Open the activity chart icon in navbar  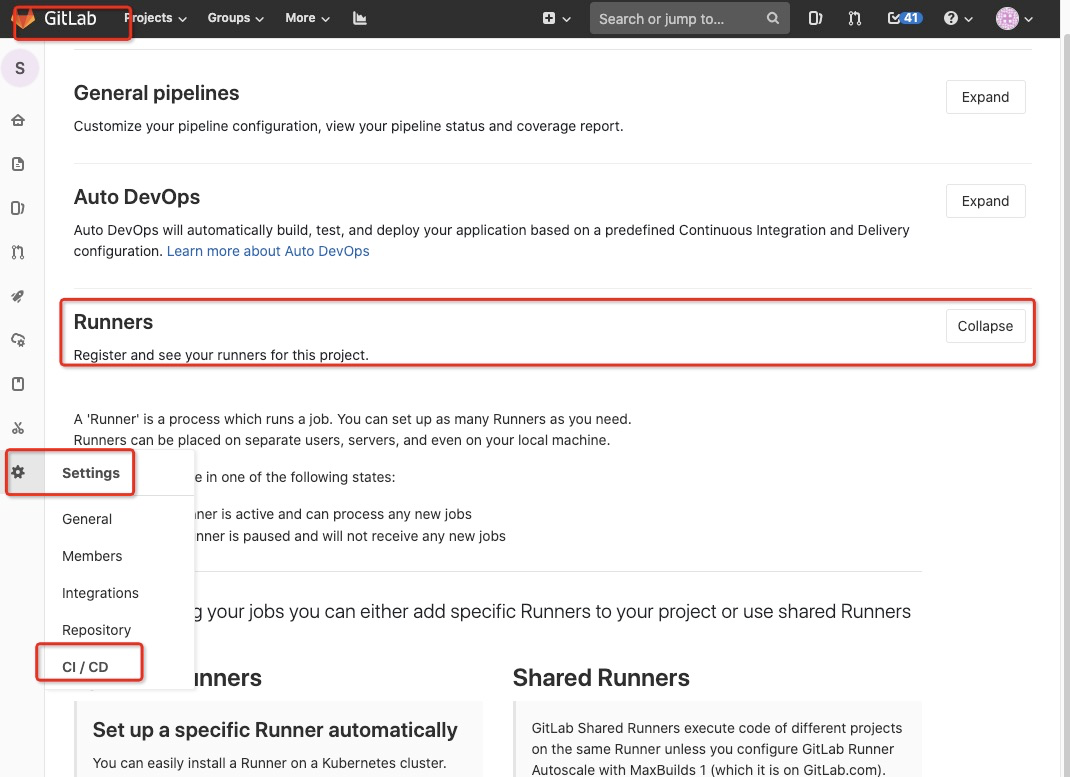(x=360, y=18)
